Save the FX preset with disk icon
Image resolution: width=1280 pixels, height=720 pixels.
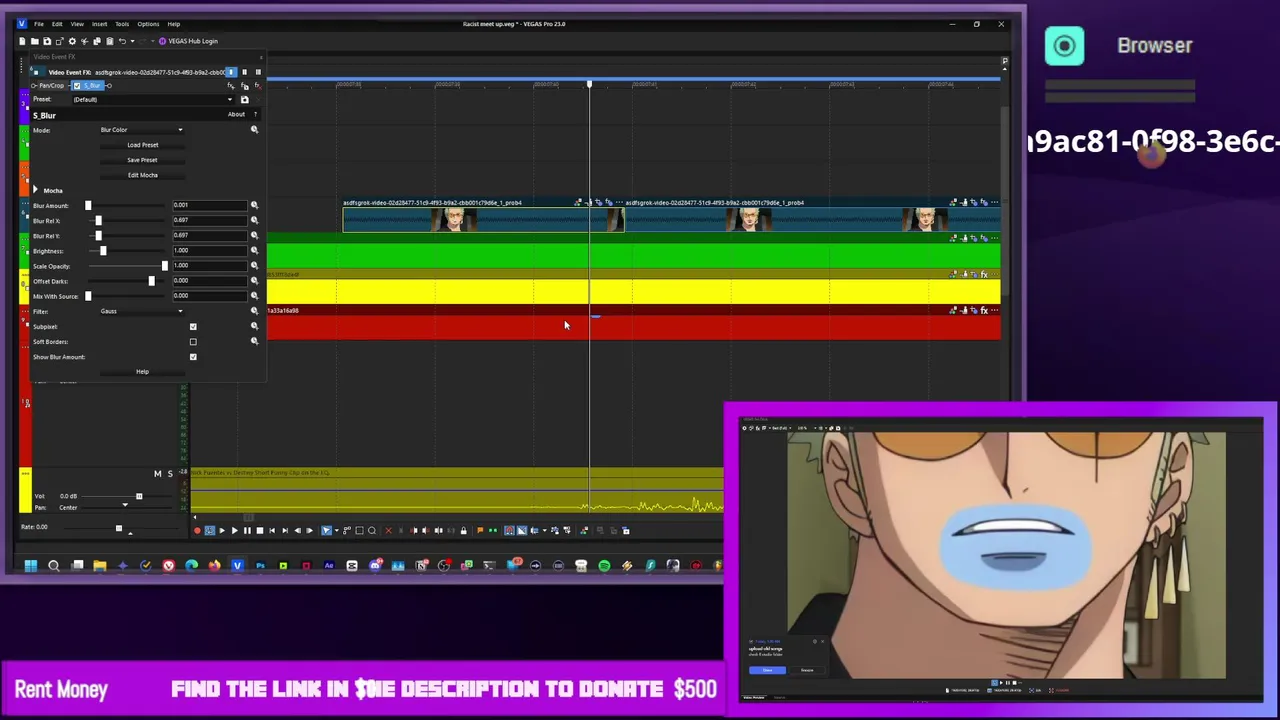point(245,99)
